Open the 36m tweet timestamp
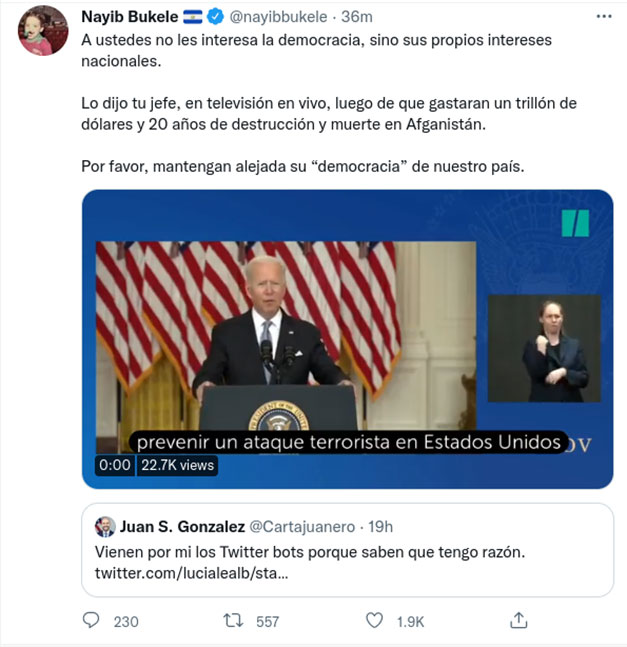Image resolution: width=627 pixels, height=647 pixels. coord(357,18)
